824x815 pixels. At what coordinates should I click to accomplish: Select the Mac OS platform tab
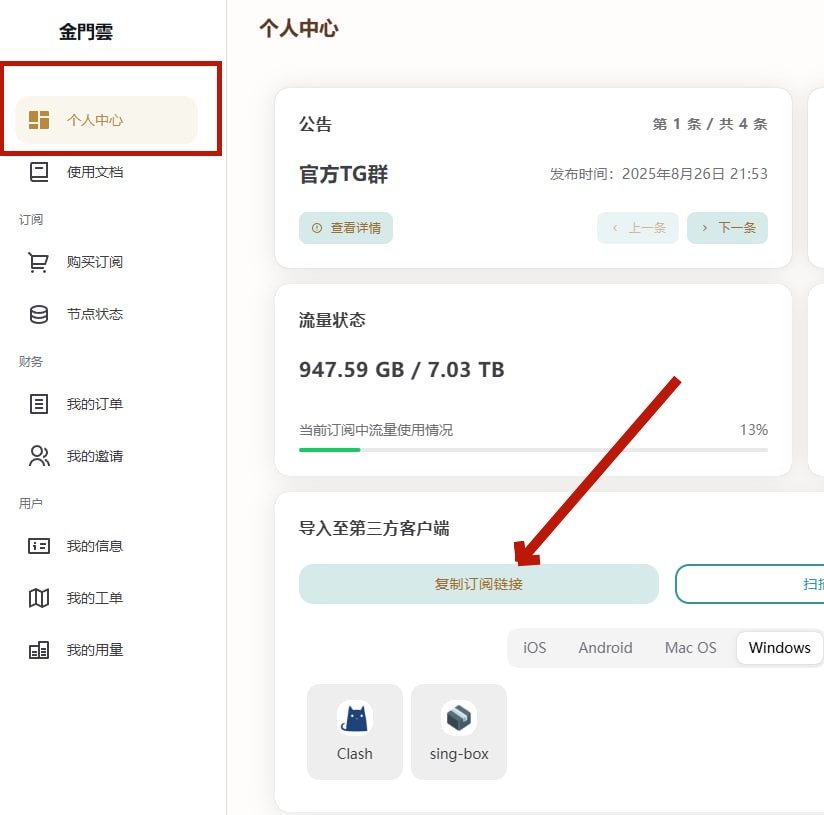[x=690, y=648]
